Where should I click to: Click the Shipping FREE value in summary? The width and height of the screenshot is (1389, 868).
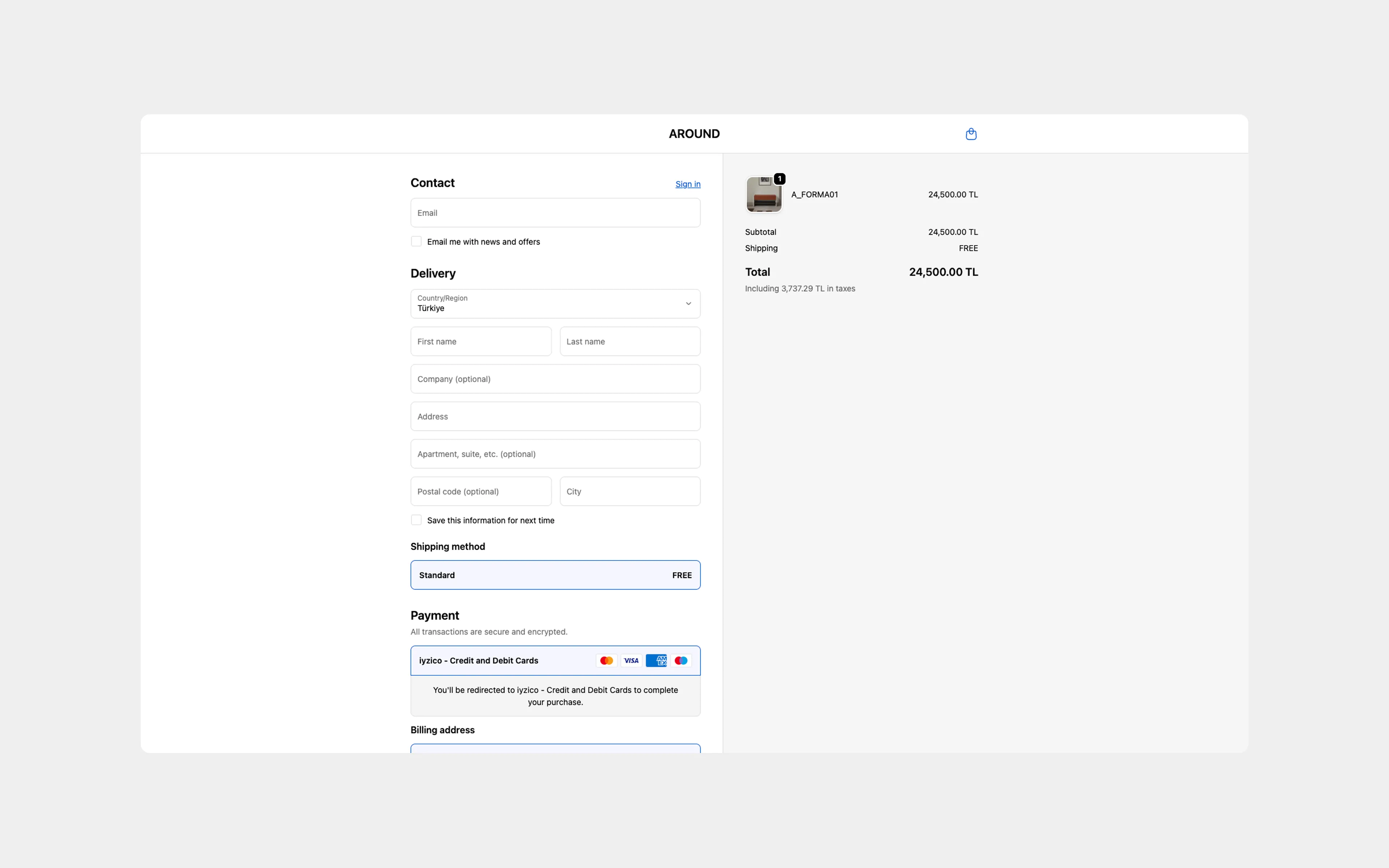tap(968, 248)
